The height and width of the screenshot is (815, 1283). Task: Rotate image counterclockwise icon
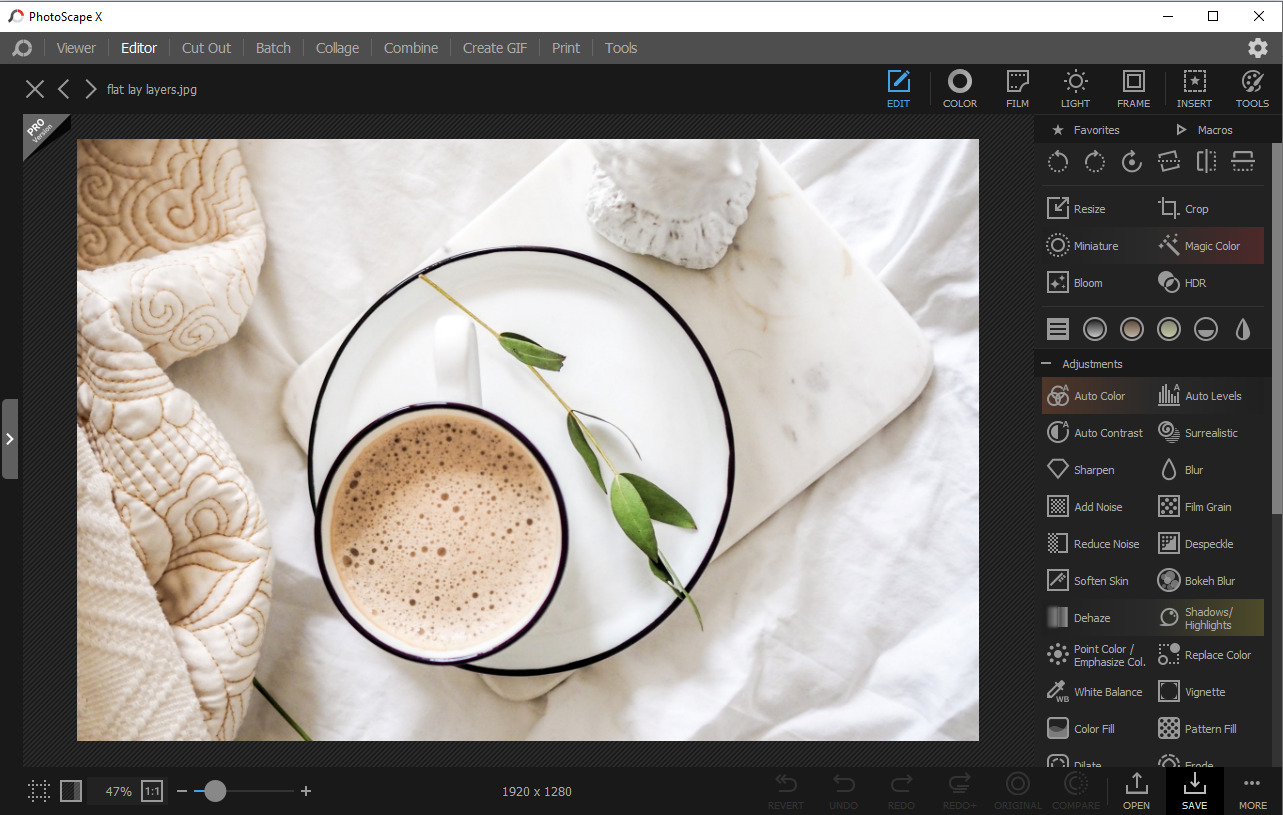(x=1058, y=161)
